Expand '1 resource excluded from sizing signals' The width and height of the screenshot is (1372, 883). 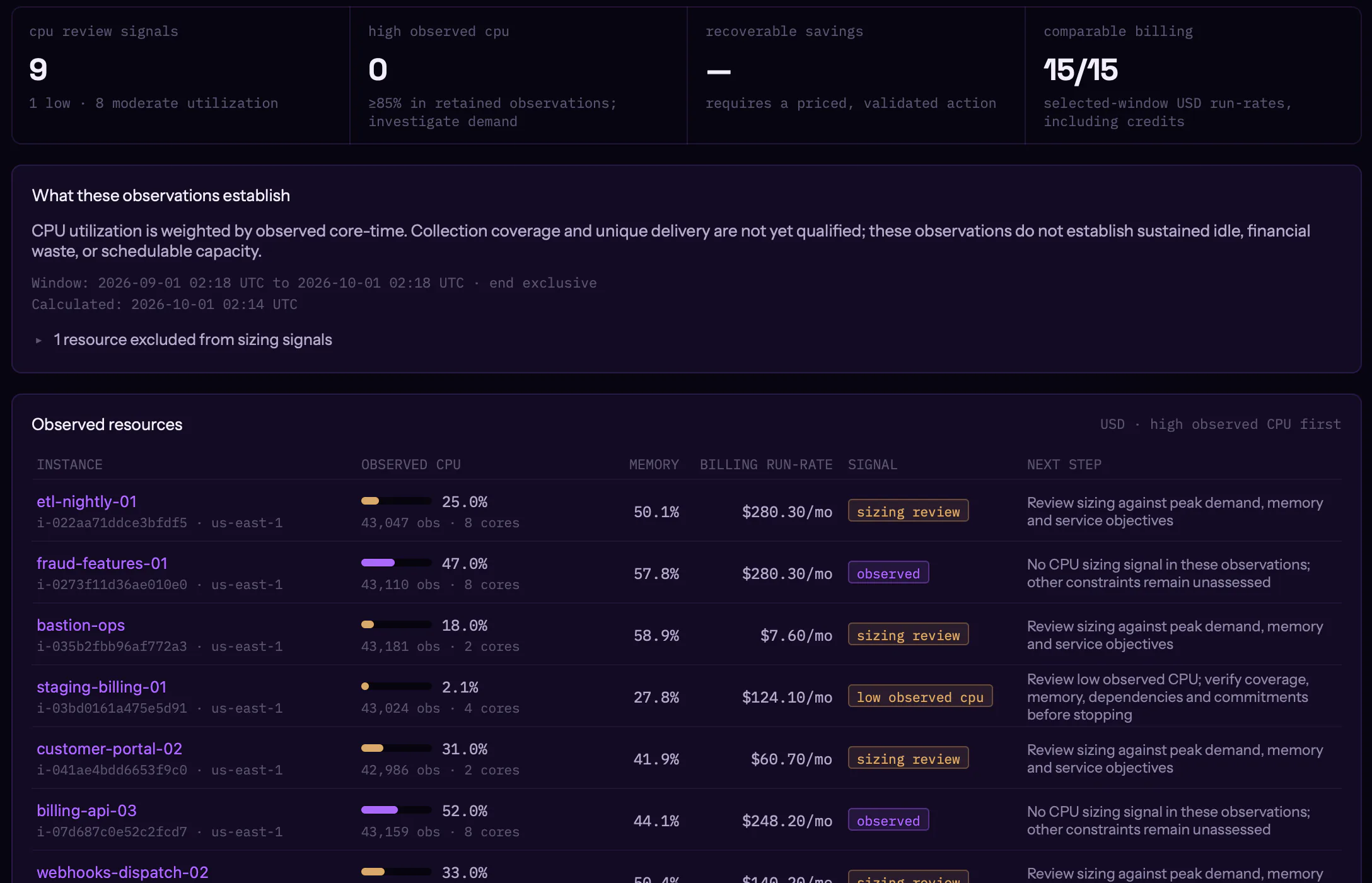183,340
